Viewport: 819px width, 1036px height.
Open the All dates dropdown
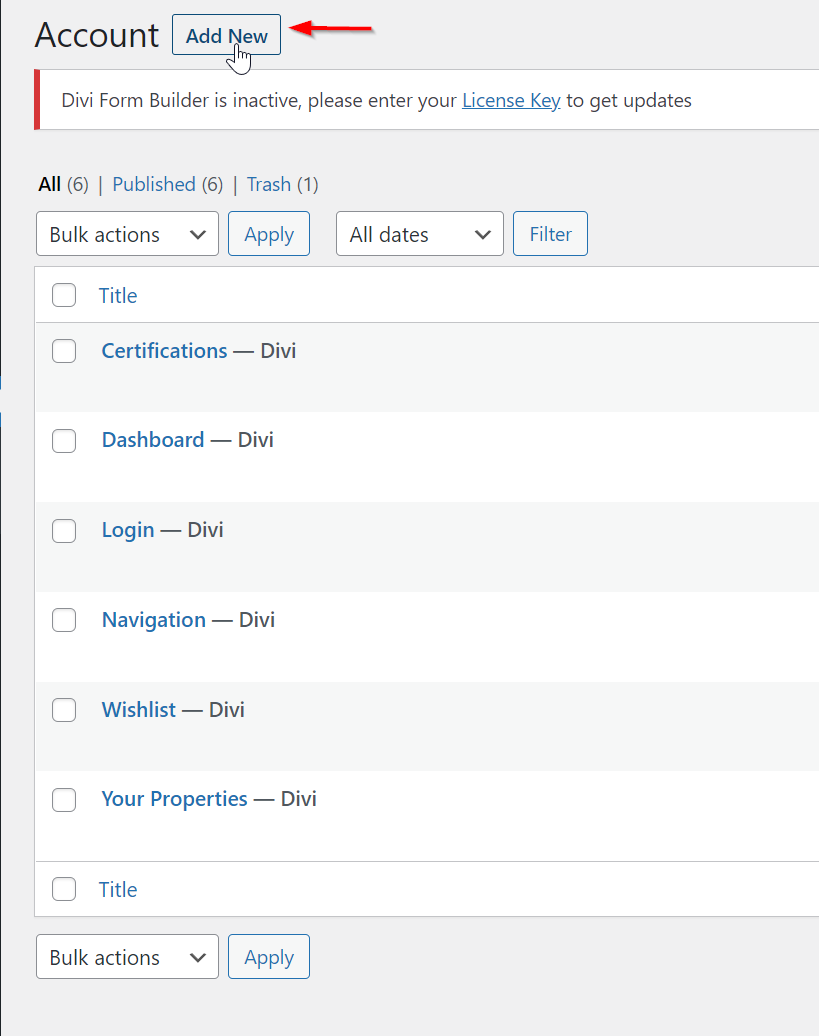[x=419, y=234]
